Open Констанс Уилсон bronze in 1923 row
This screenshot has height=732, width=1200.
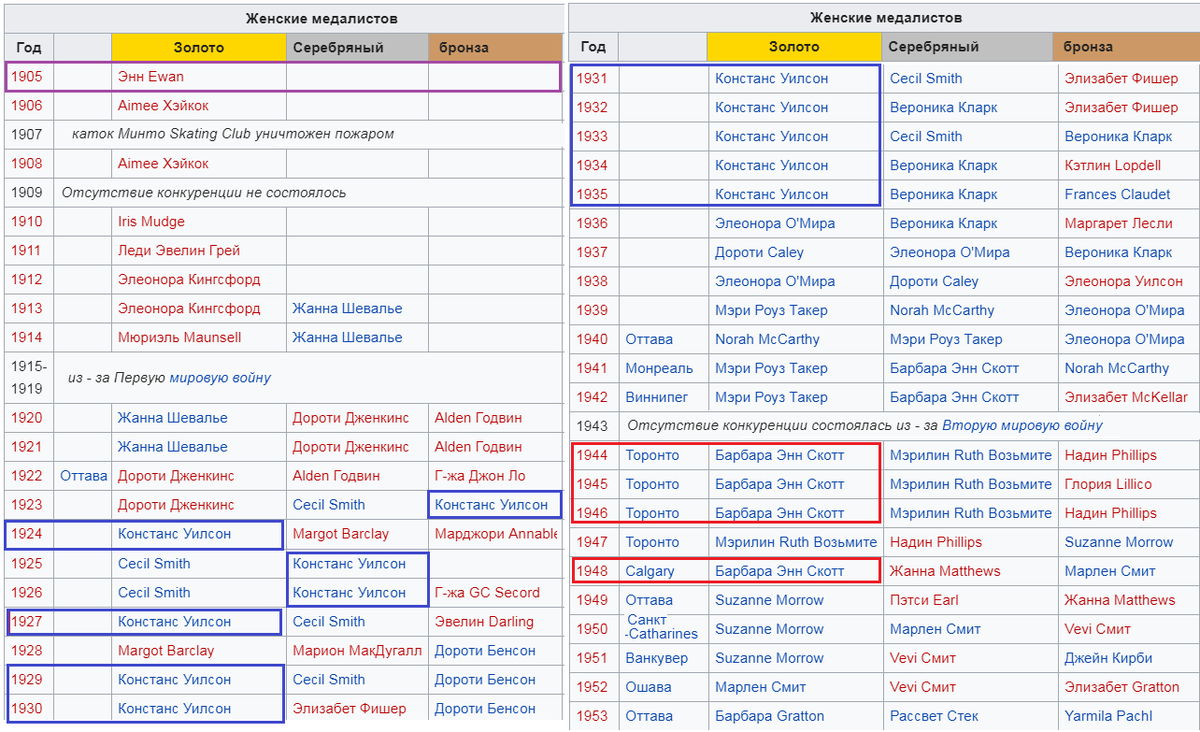[x=491, y=504]
